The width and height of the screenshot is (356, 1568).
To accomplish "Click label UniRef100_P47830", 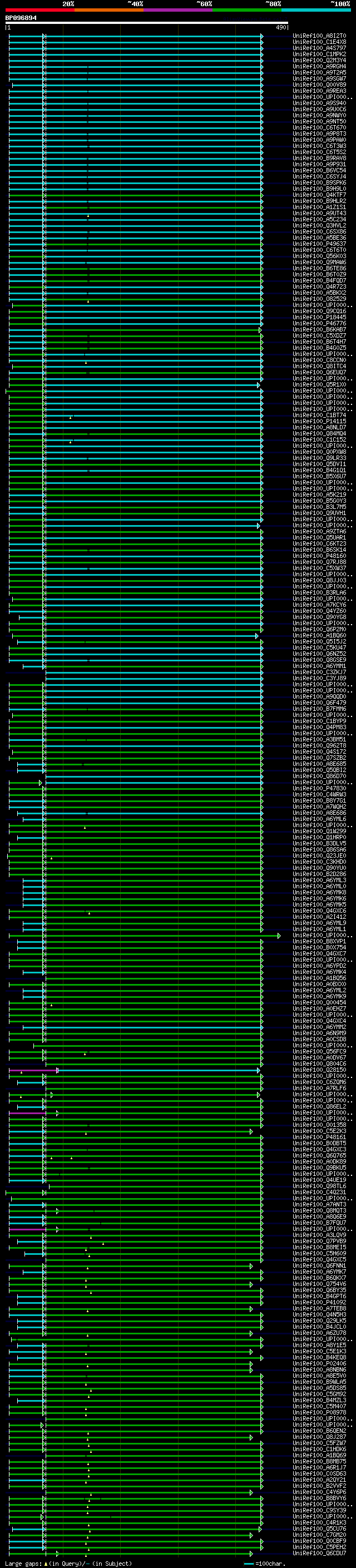I will coord(319,788).
